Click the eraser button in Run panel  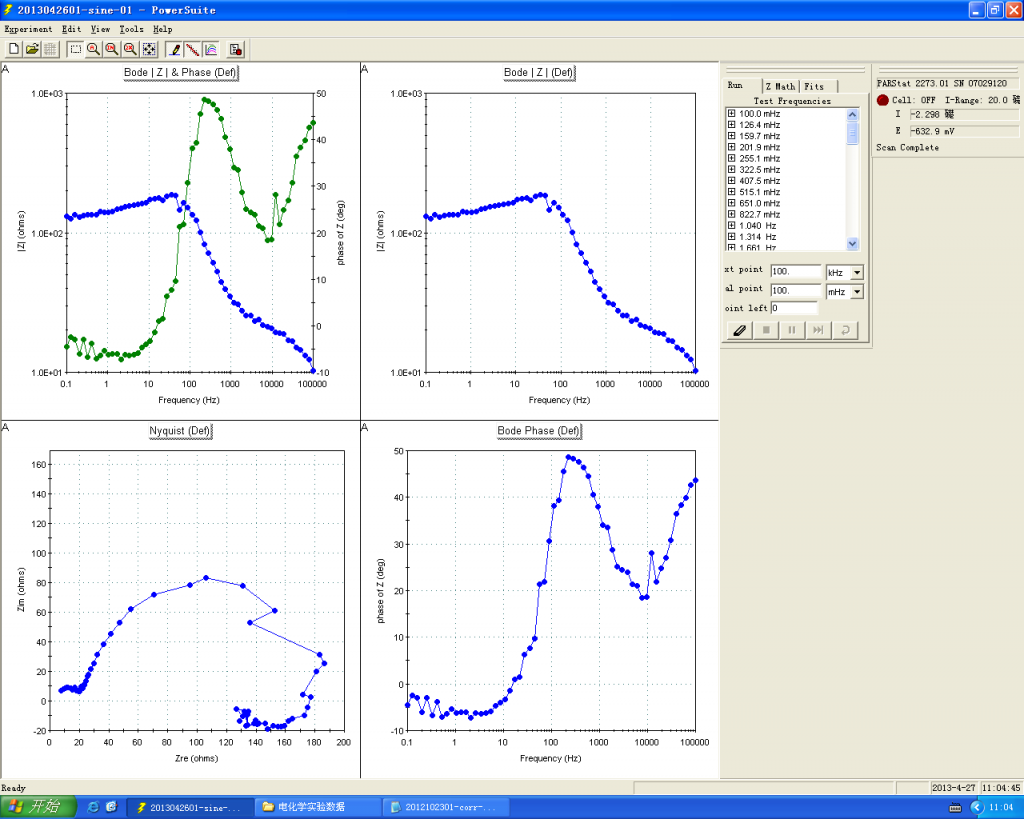pyautogui.click(x=740, y=330)
